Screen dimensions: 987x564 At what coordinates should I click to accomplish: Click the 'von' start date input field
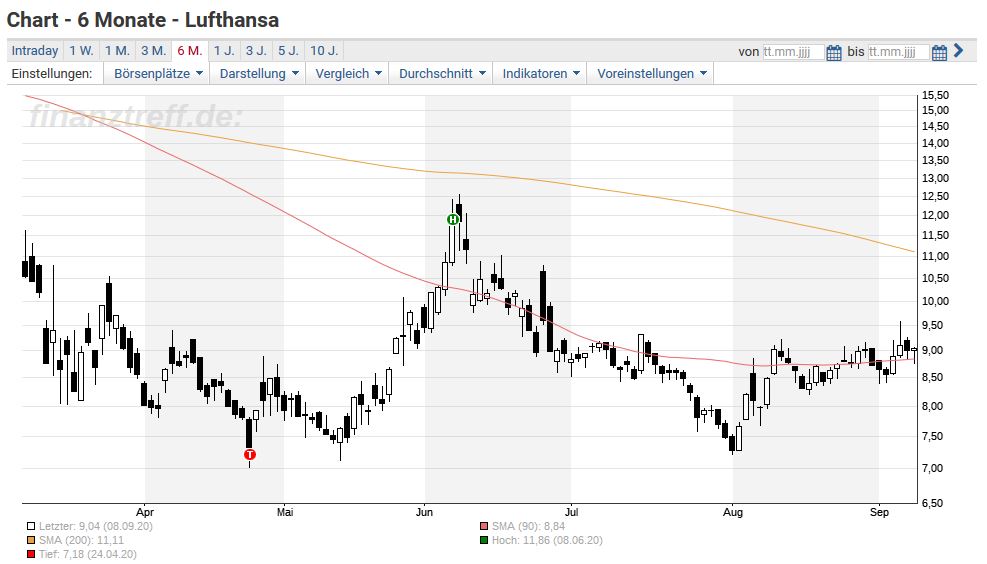(793, 52)
